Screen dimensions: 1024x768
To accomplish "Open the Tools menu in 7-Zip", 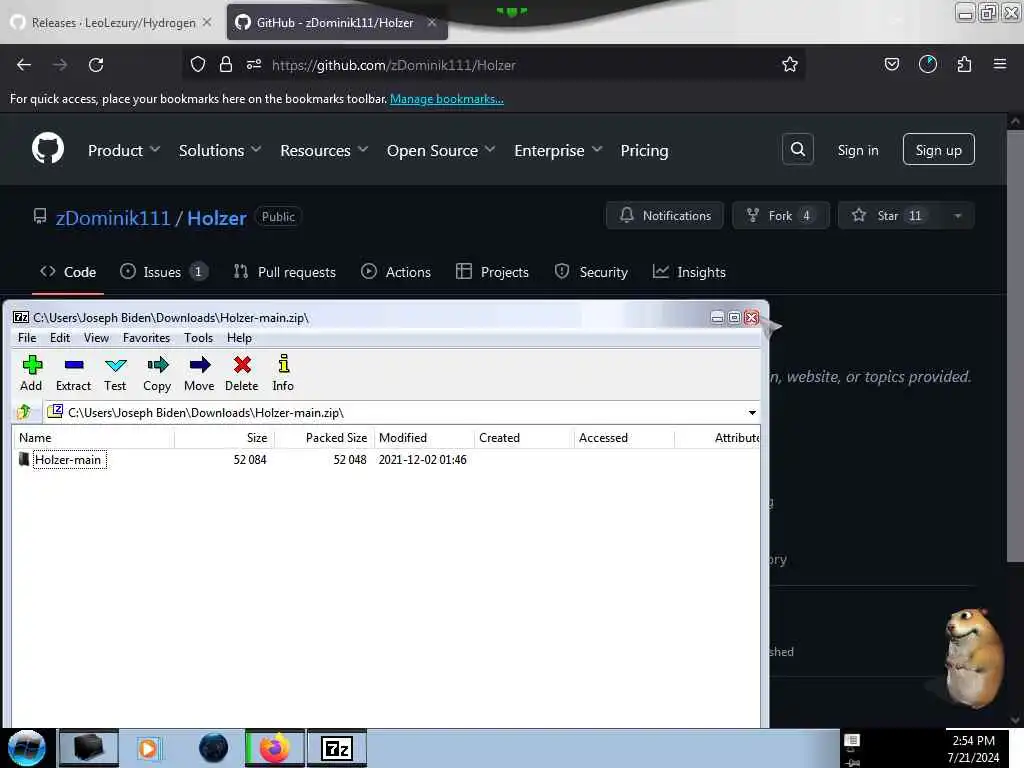I will click(199, 338).
